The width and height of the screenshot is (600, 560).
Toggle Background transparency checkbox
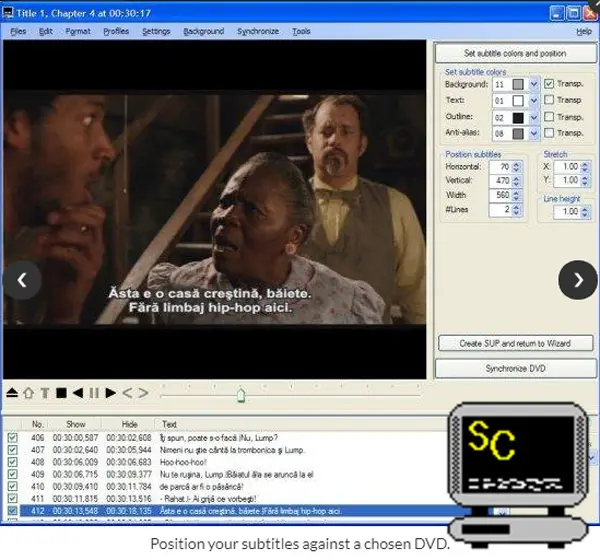point(549,83)
